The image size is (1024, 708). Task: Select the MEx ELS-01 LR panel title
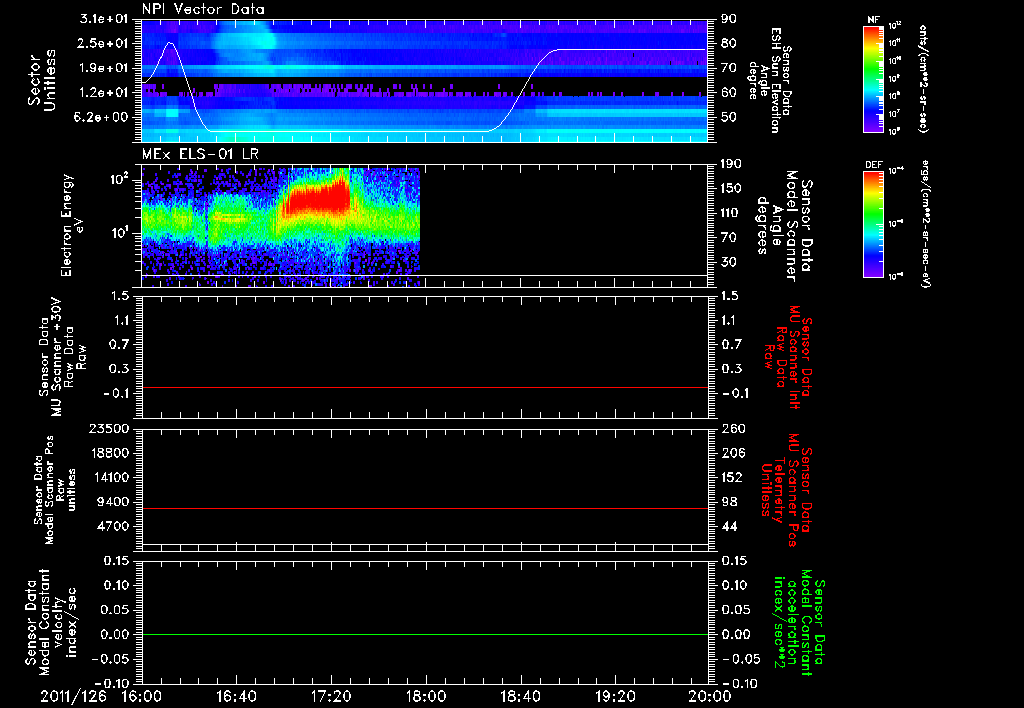[x=200, y=154]
